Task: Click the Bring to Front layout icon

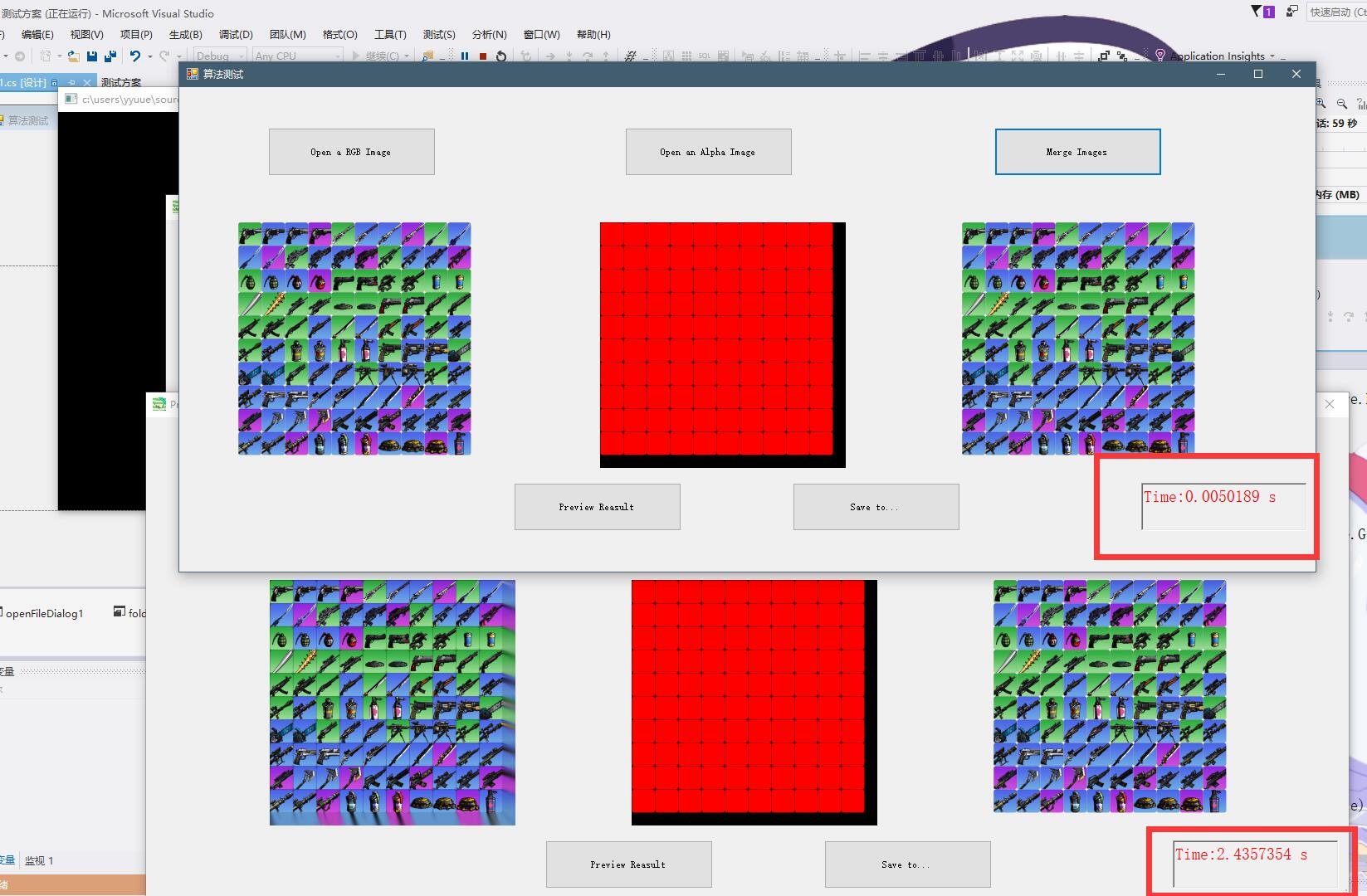Action: [x=1104, y=56]
